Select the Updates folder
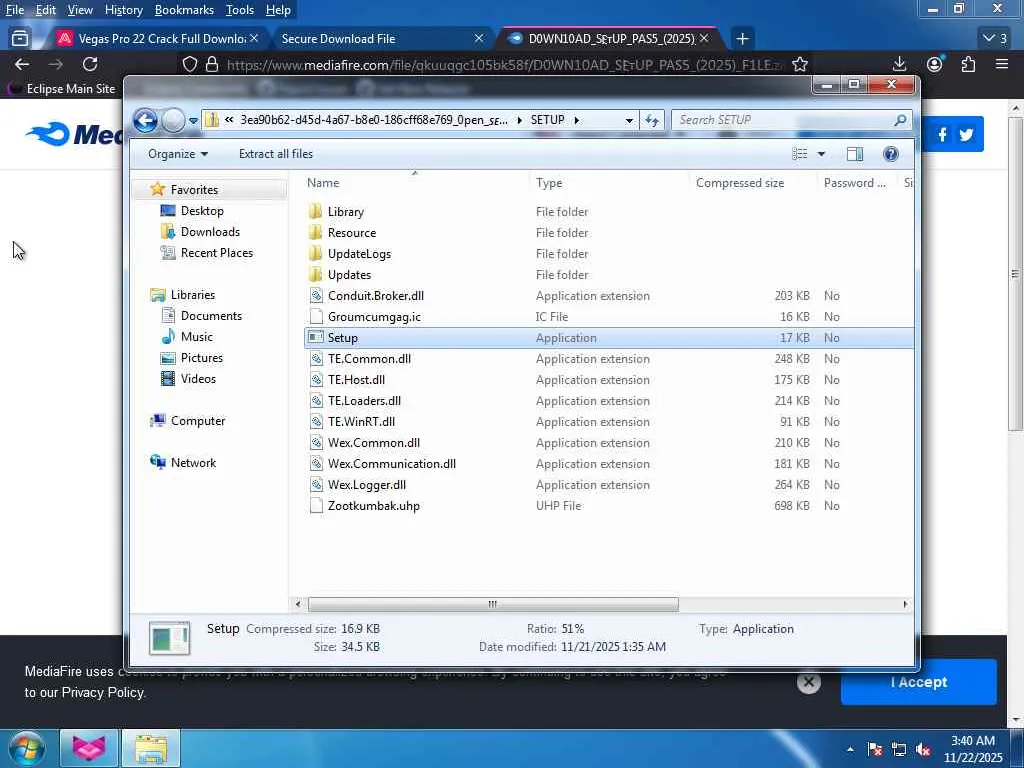The width and height of the screenshot is (1024, 768). [x=349, y=274]
